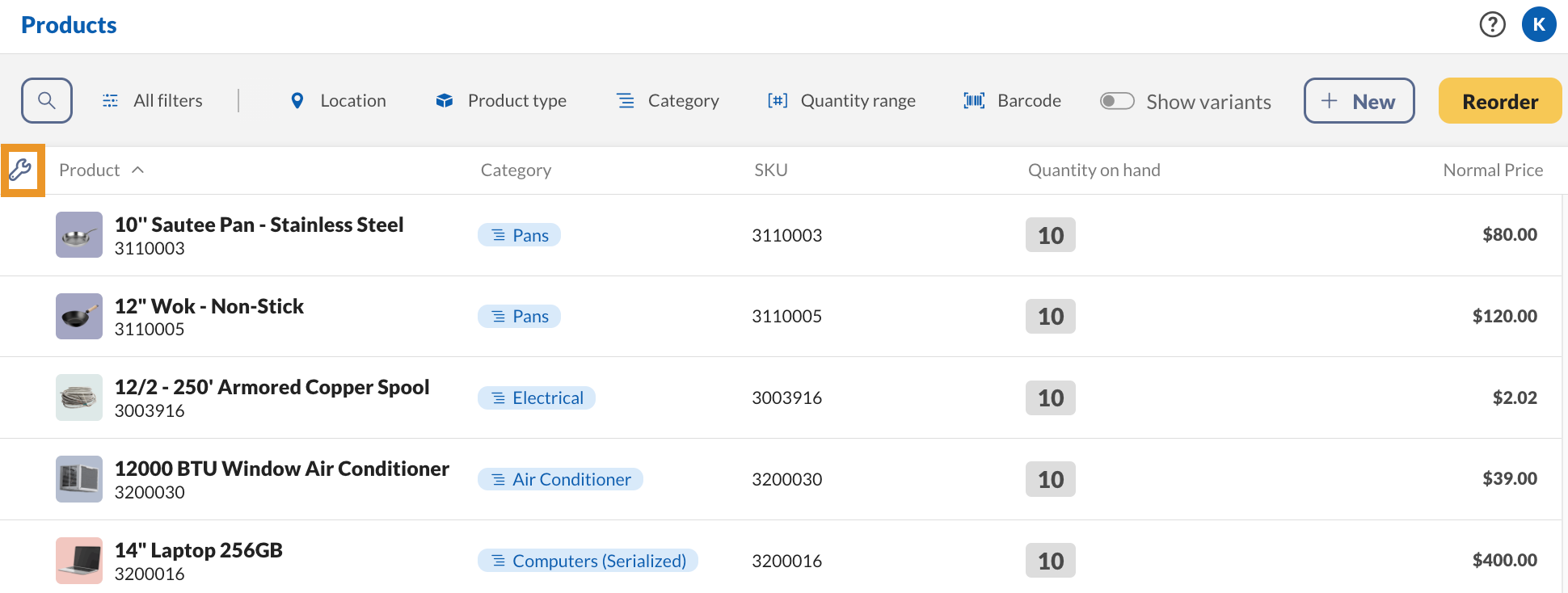Filter products by Location
Screen dimensions: 1568x593
338,101
